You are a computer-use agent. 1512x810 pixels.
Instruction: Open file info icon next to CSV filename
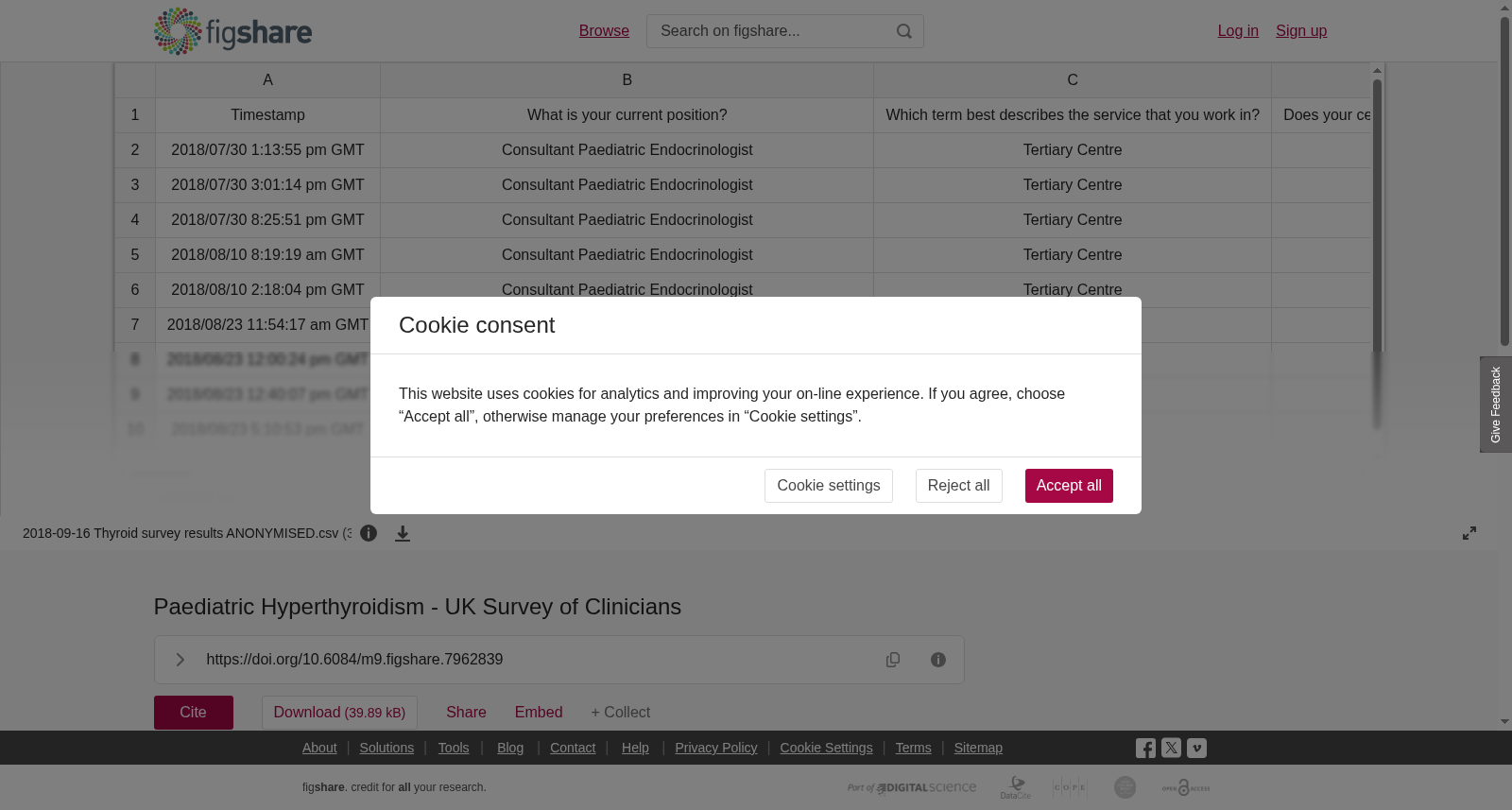click(369, 533)
